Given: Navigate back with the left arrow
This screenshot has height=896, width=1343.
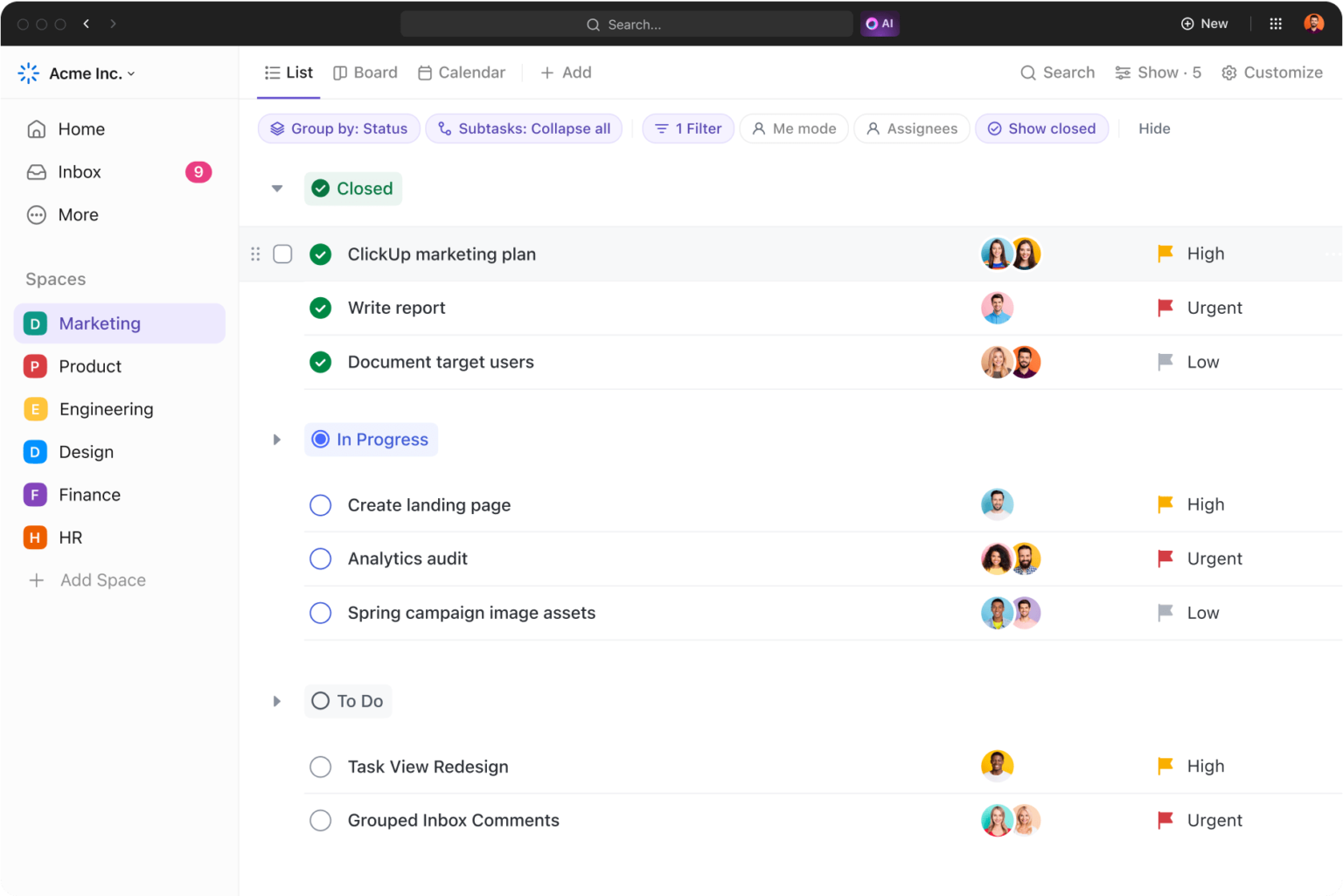Looking at the screenshot, I should click(87, 24).
